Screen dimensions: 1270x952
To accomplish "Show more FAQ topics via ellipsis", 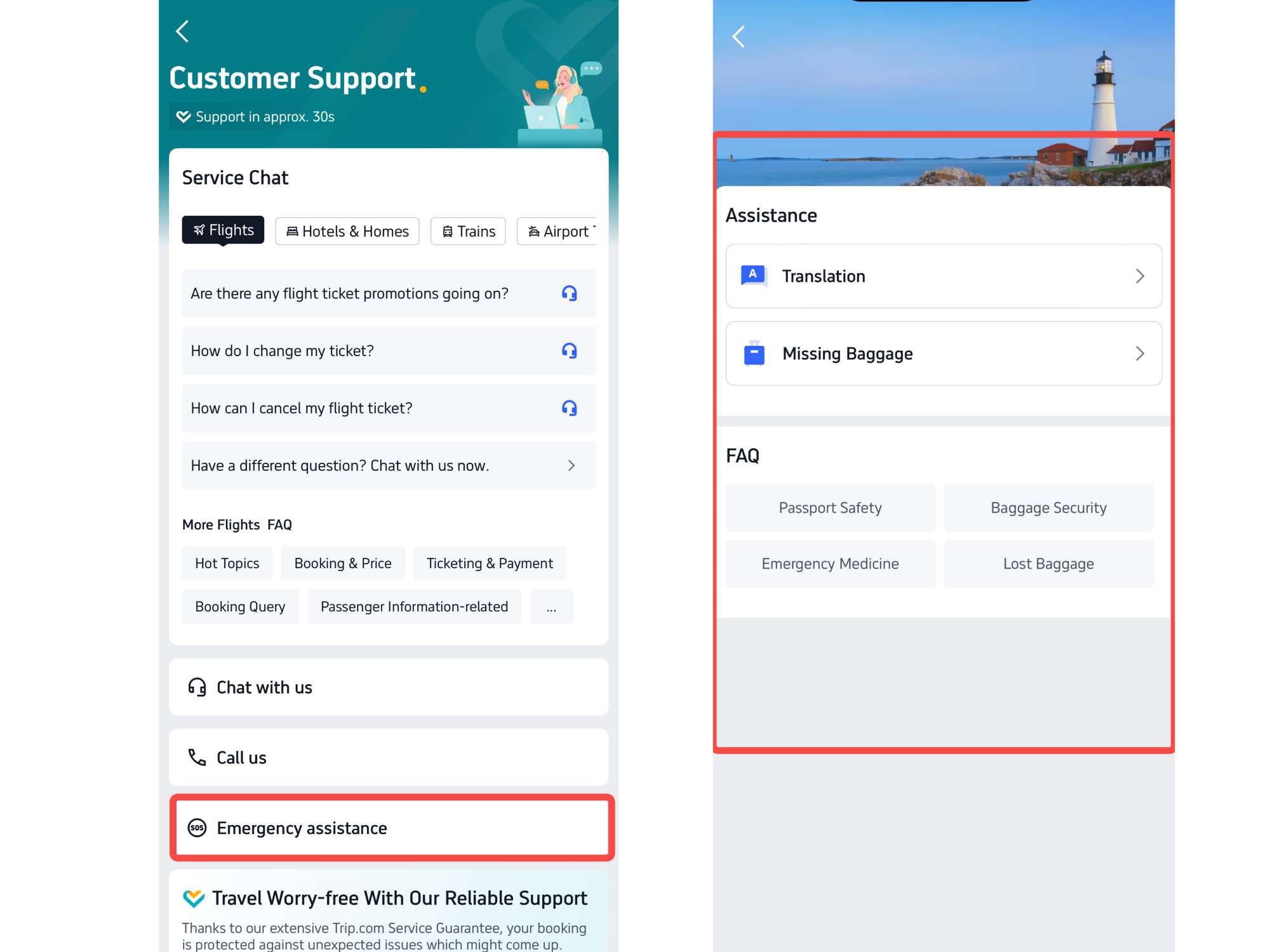I will pos(551,607).
